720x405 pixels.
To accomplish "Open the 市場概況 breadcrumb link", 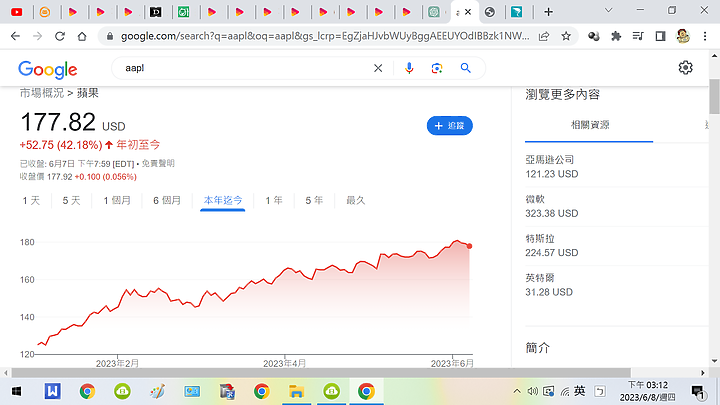I will tap(42, 93).
